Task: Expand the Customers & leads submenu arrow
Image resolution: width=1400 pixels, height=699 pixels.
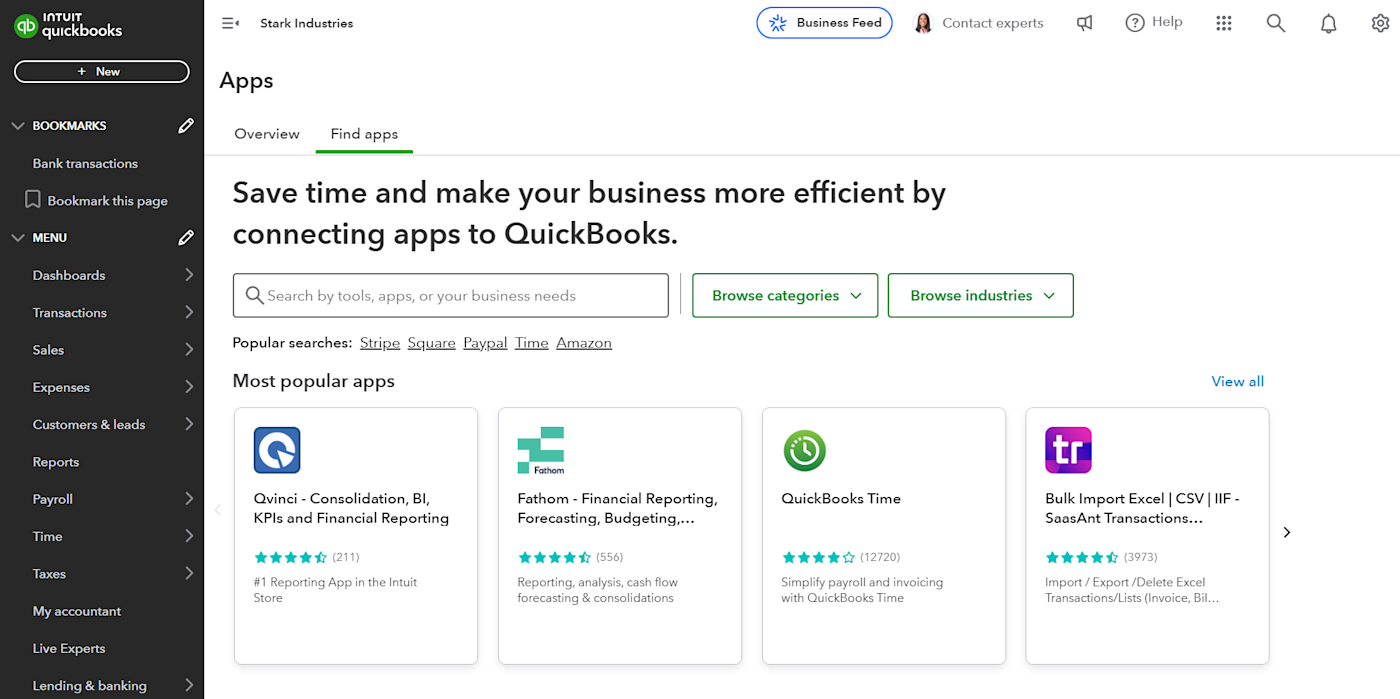Action: tap(189, 424)
